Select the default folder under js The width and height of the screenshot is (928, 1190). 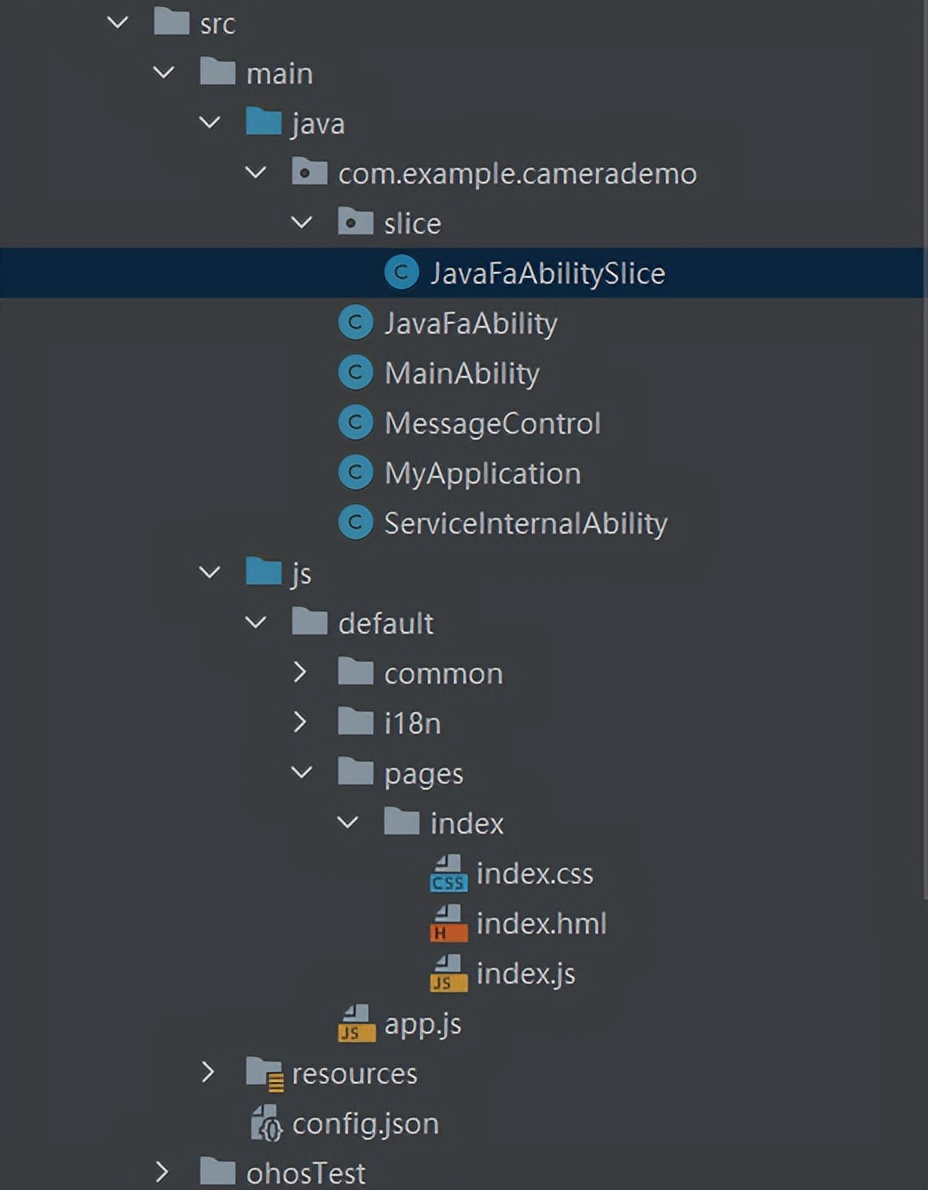pos(387,622)
